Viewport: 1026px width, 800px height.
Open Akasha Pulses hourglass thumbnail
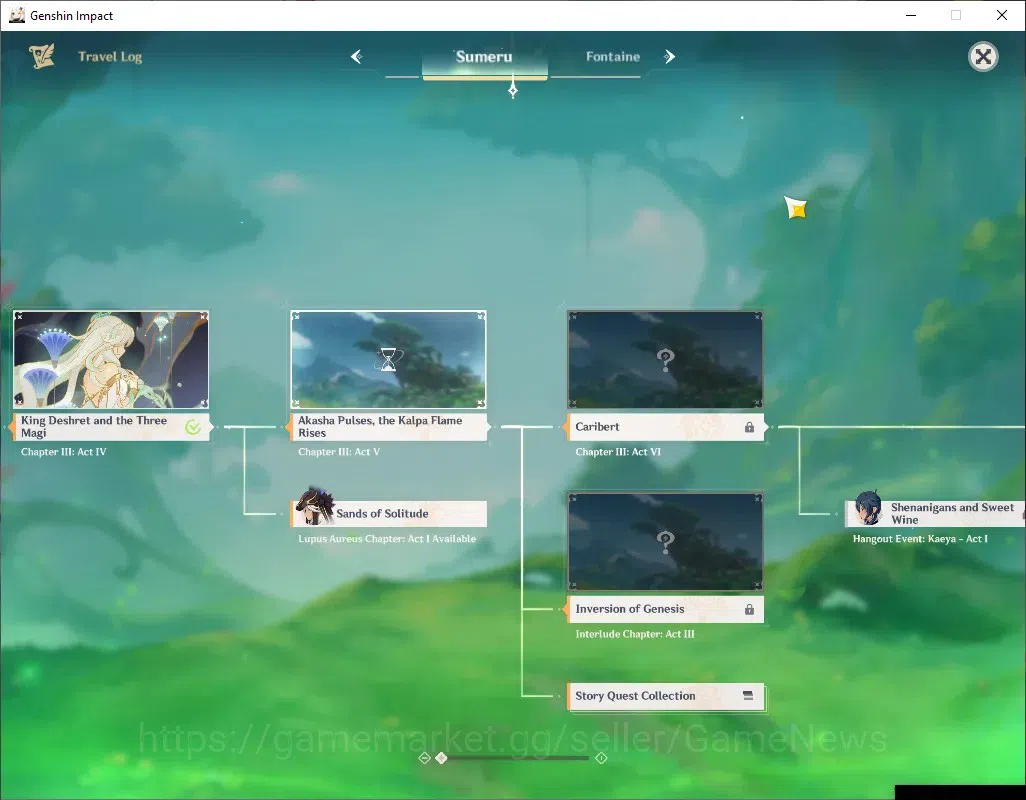[x=388, y=360]
